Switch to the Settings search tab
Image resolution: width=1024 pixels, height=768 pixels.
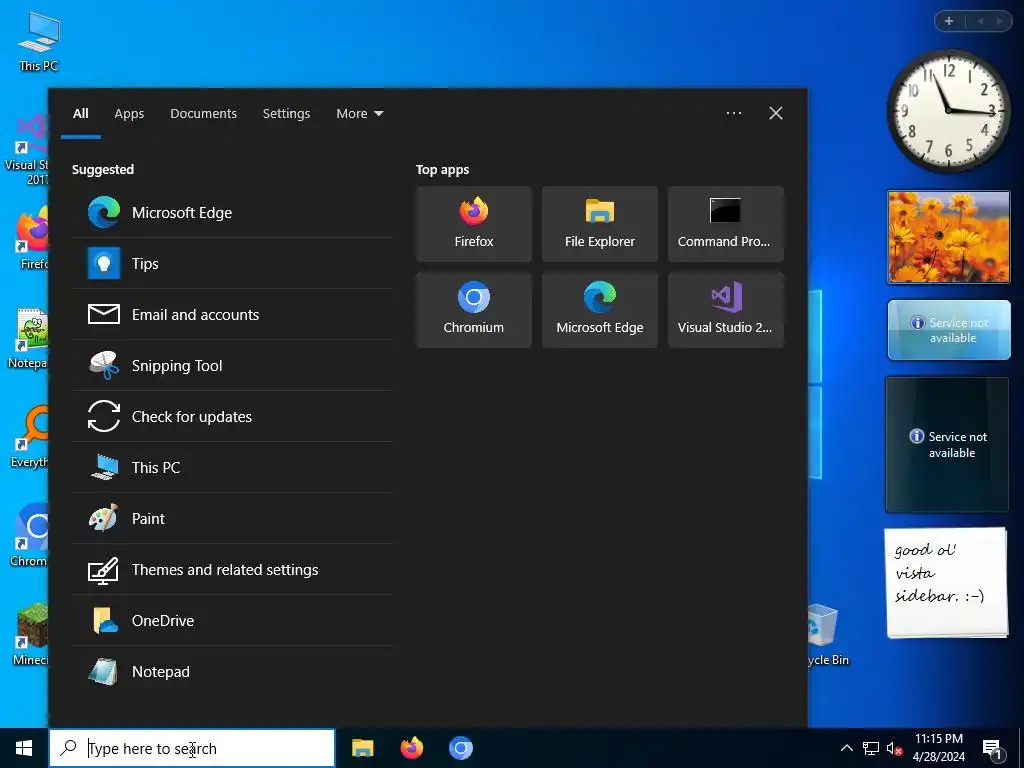(x=287, y=114)
